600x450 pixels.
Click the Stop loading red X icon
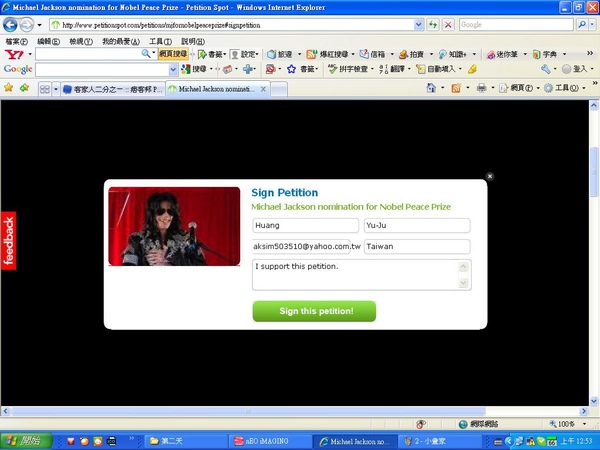448,25
